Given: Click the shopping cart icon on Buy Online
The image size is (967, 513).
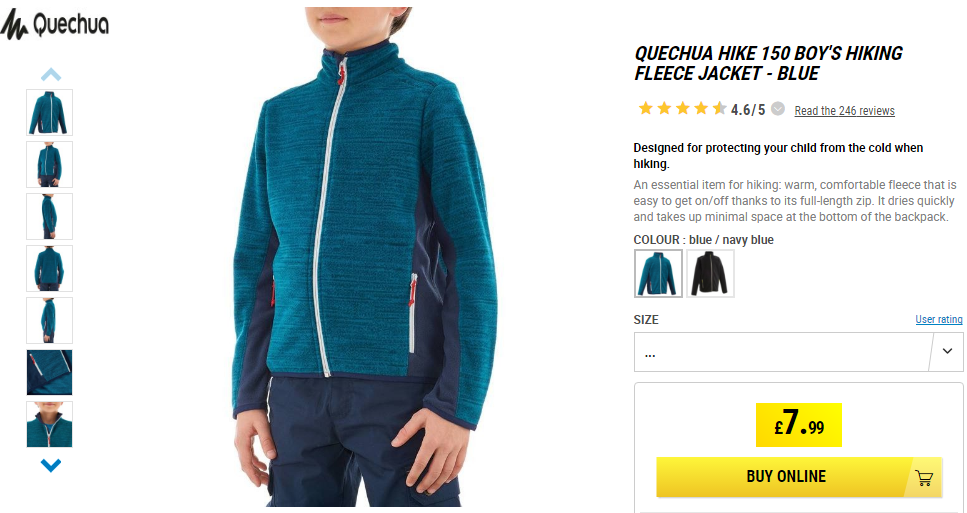Looking at the screenshot, I should tap(924, 477).
